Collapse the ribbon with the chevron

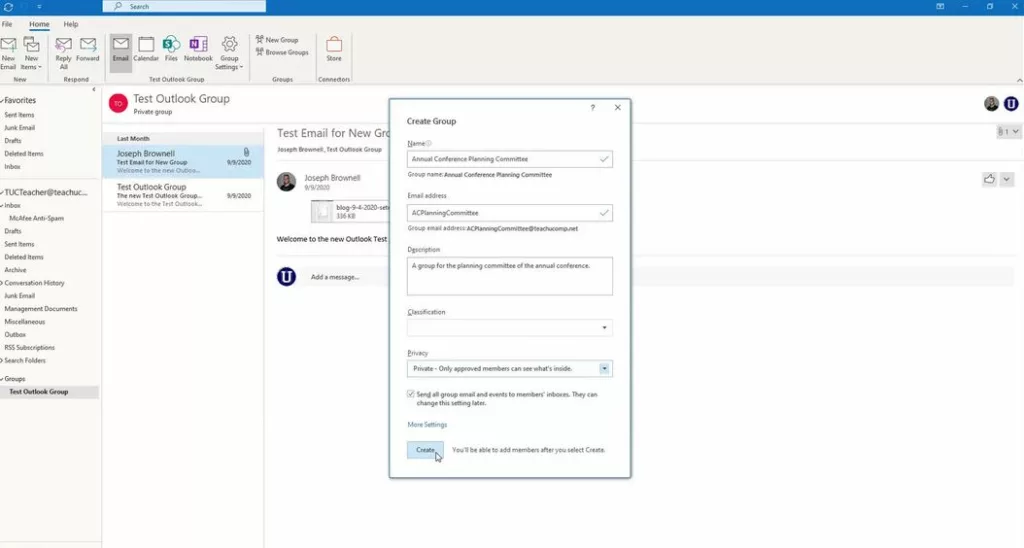1019,80
